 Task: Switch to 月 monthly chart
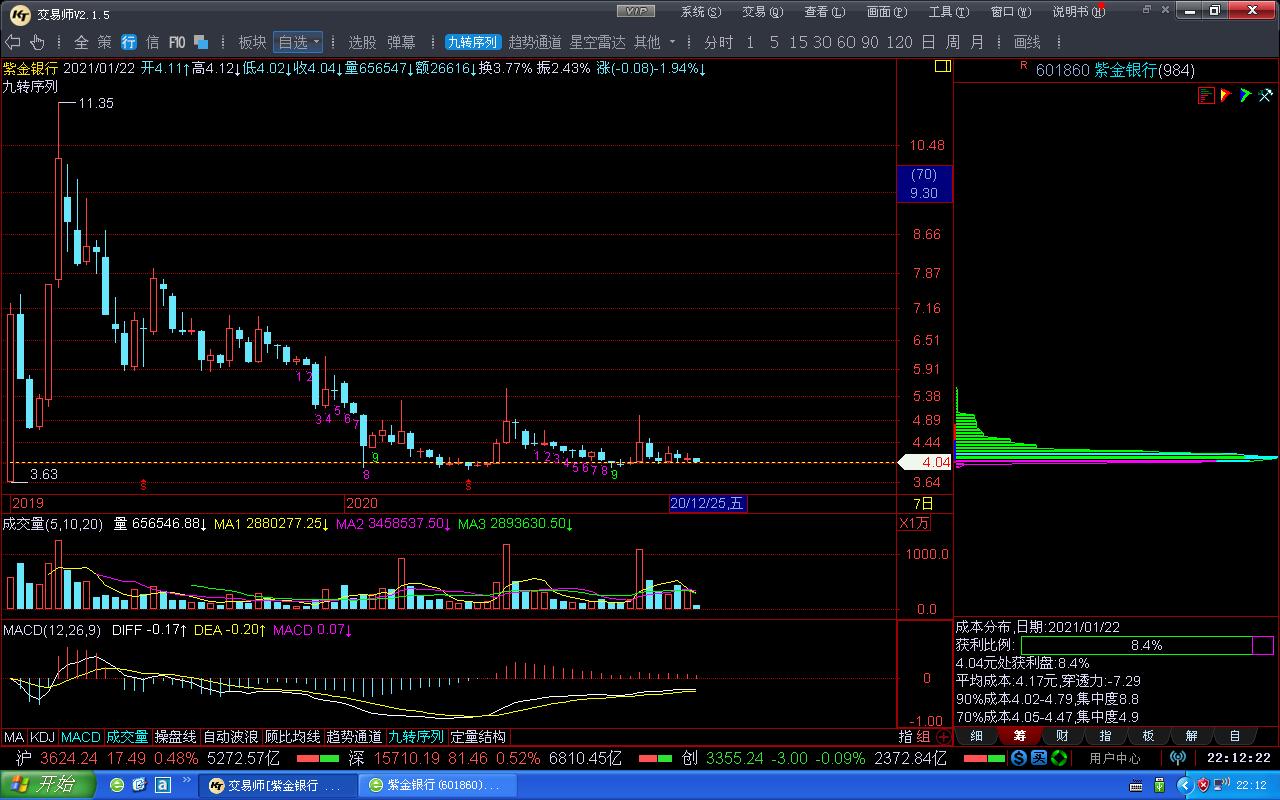[976, 42]
